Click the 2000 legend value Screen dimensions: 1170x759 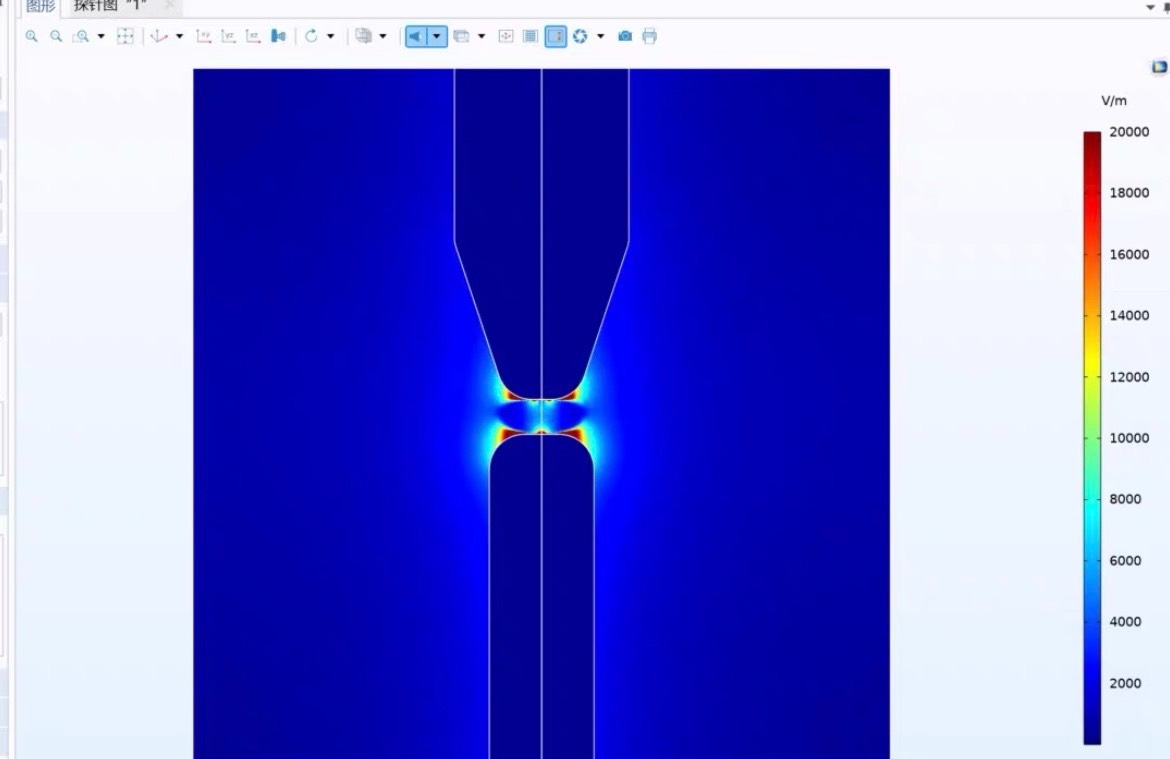click(1125, 683)
